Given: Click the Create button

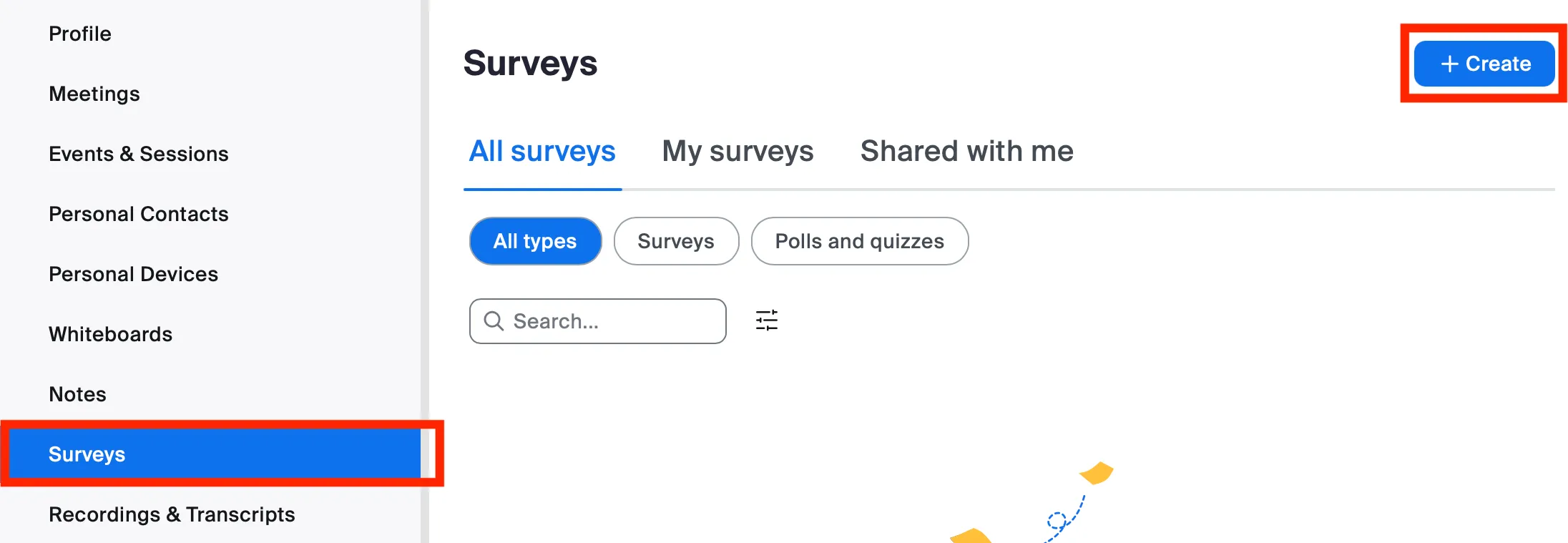Looking at the screenshot, I should click(1484, 64).
